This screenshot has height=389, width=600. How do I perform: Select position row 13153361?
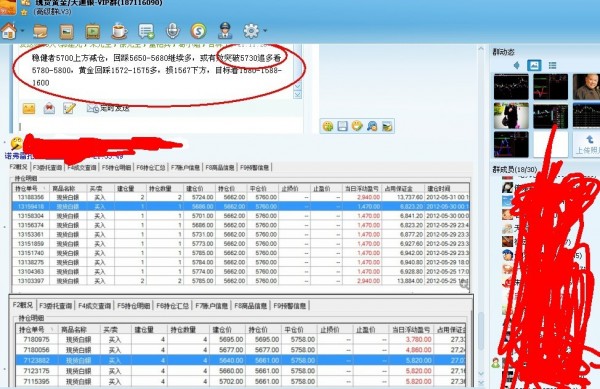(x=241, y=234)
